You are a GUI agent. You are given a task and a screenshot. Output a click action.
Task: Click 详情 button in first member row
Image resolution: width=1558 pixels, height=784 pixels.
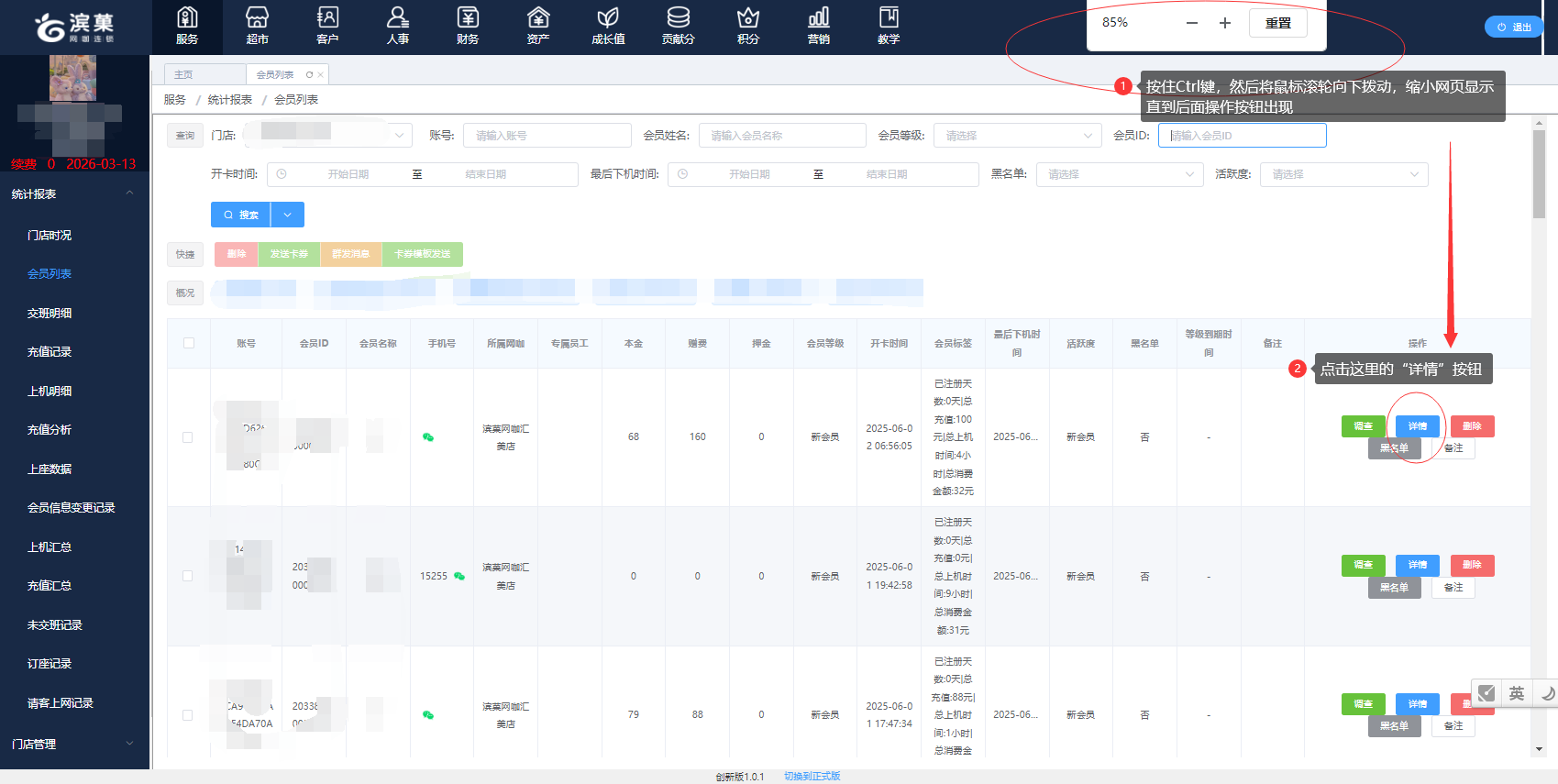click(x=1417, y=426)
